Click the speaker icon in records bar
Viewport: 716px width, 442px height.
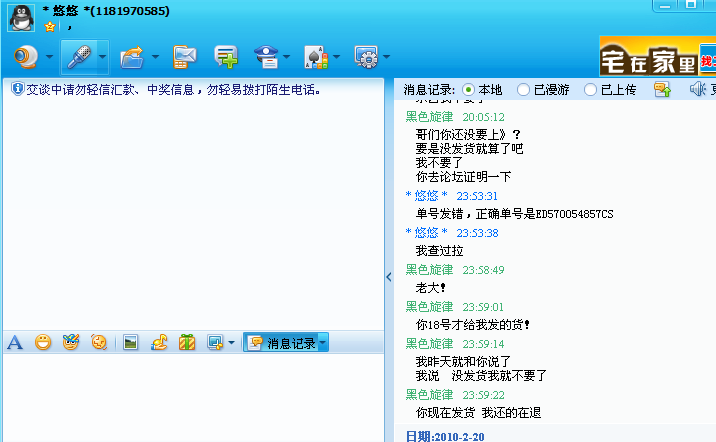[x=698, y=89]
